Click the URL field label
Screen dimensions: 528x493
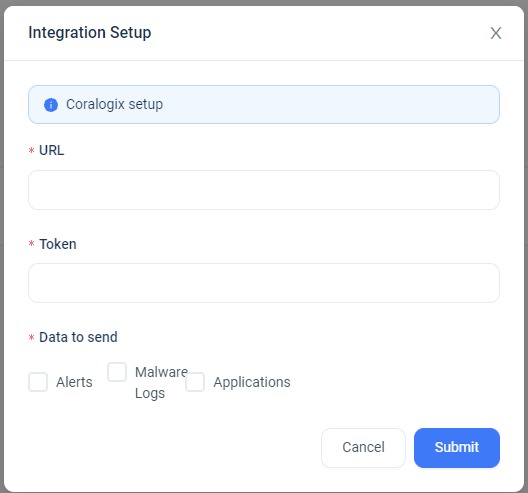point(52,150)
